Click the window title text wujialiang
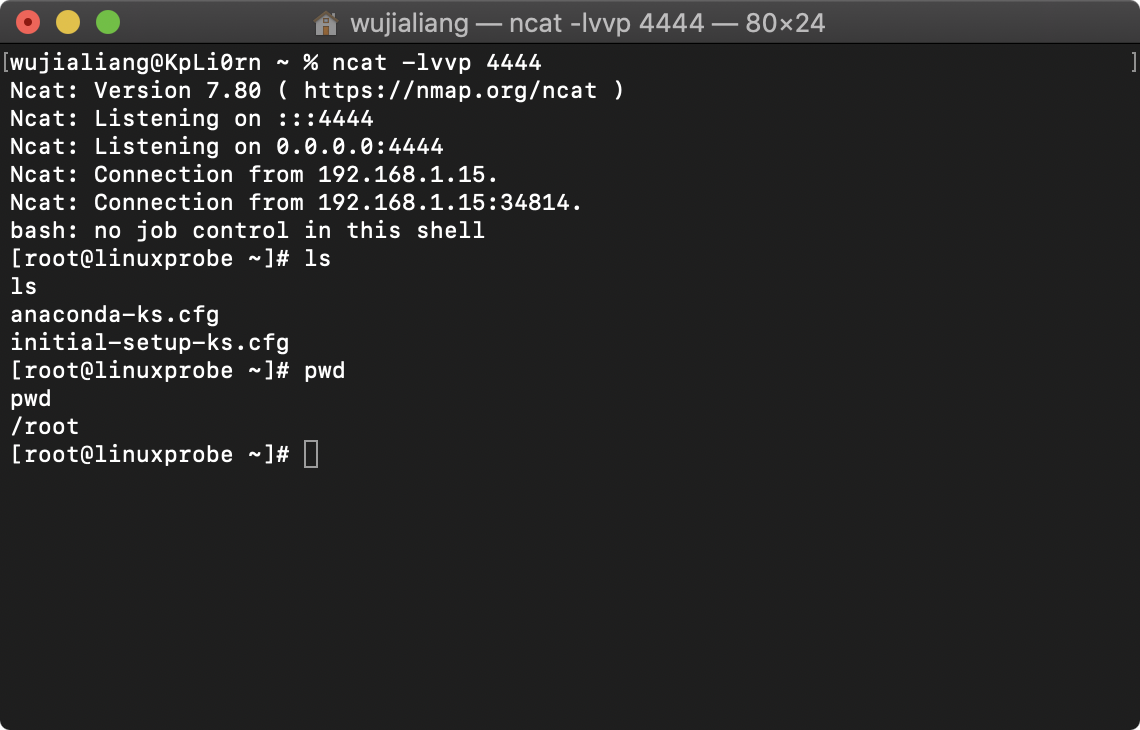 409,23
